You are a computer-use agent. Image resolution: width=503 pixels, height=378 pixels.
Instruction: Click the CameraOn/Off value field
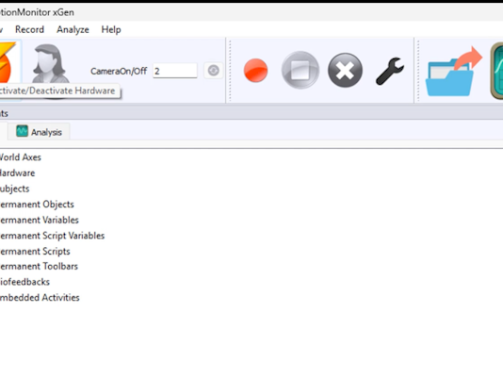pyautogui.click(x=175, y=71)
